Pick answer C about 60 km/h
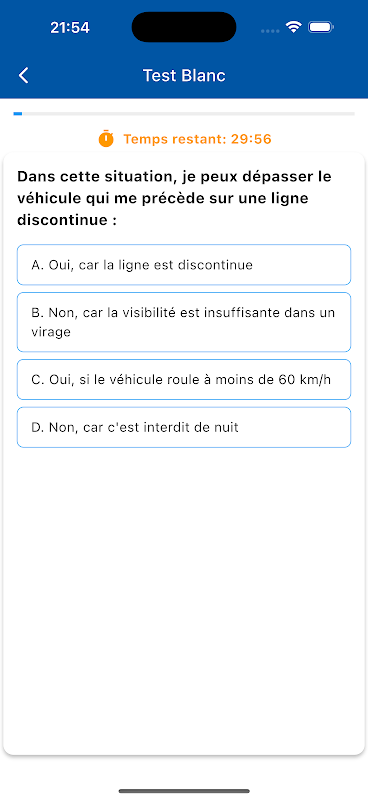This screenshot has height=800, width=368. 184,380
